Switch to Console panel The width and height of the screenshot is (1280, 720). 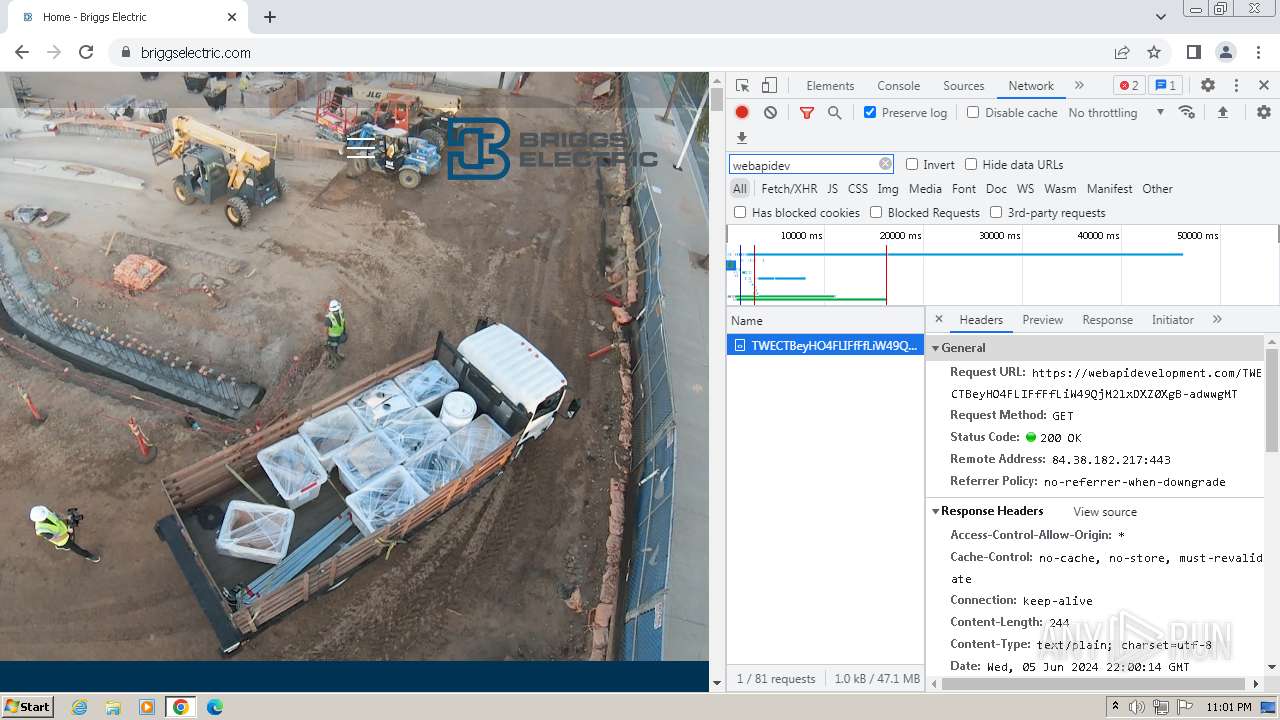[x=898, y=85]
